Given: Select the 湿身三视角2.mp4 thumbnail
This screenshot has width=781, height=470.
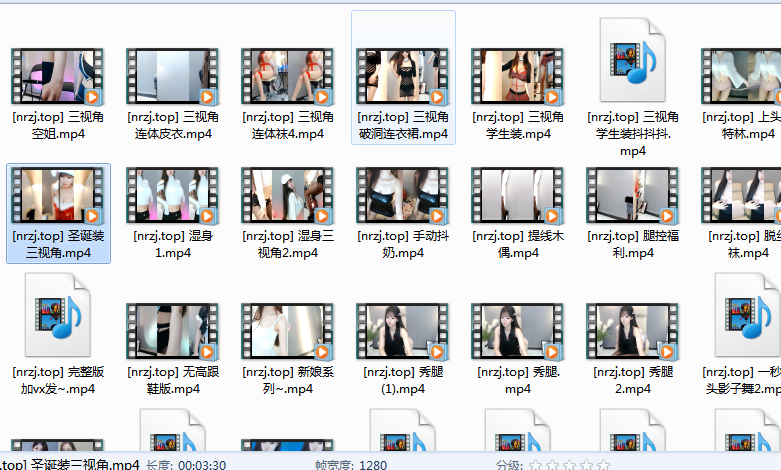Looking at the screenshot, I should [x=287, y=195].
